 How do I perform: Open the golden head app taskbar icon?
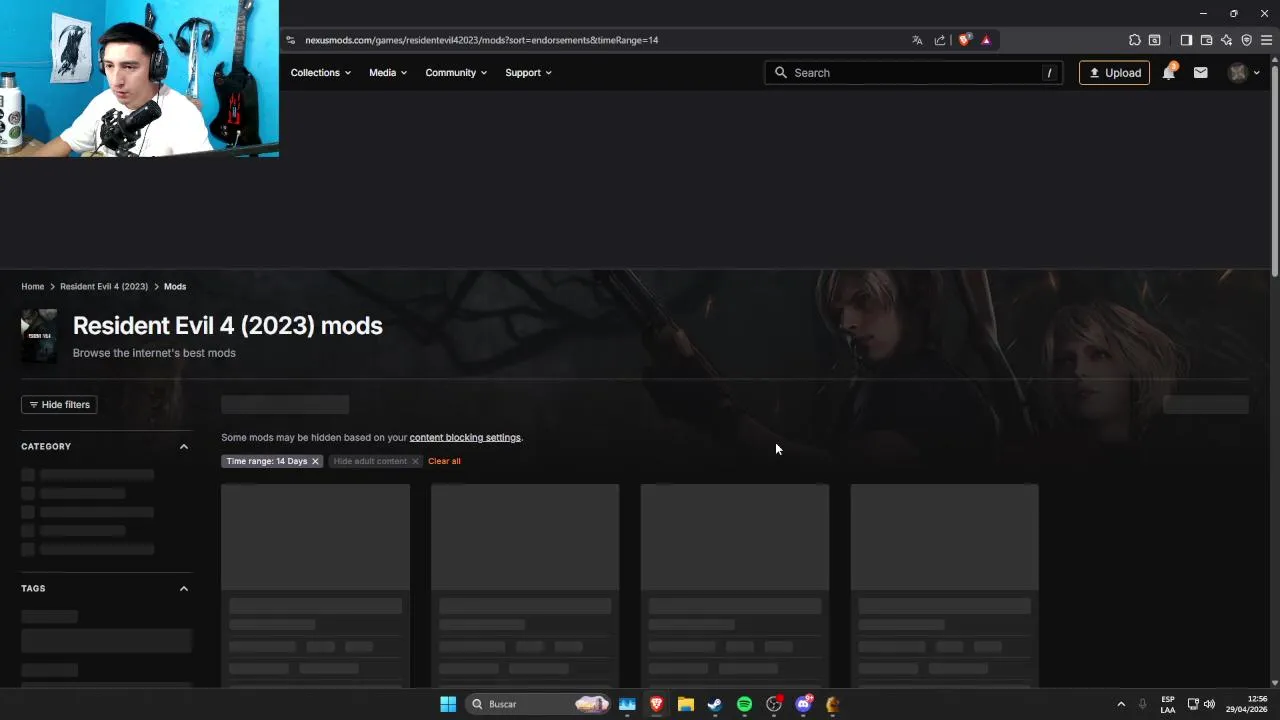click(x=832, y=704)
